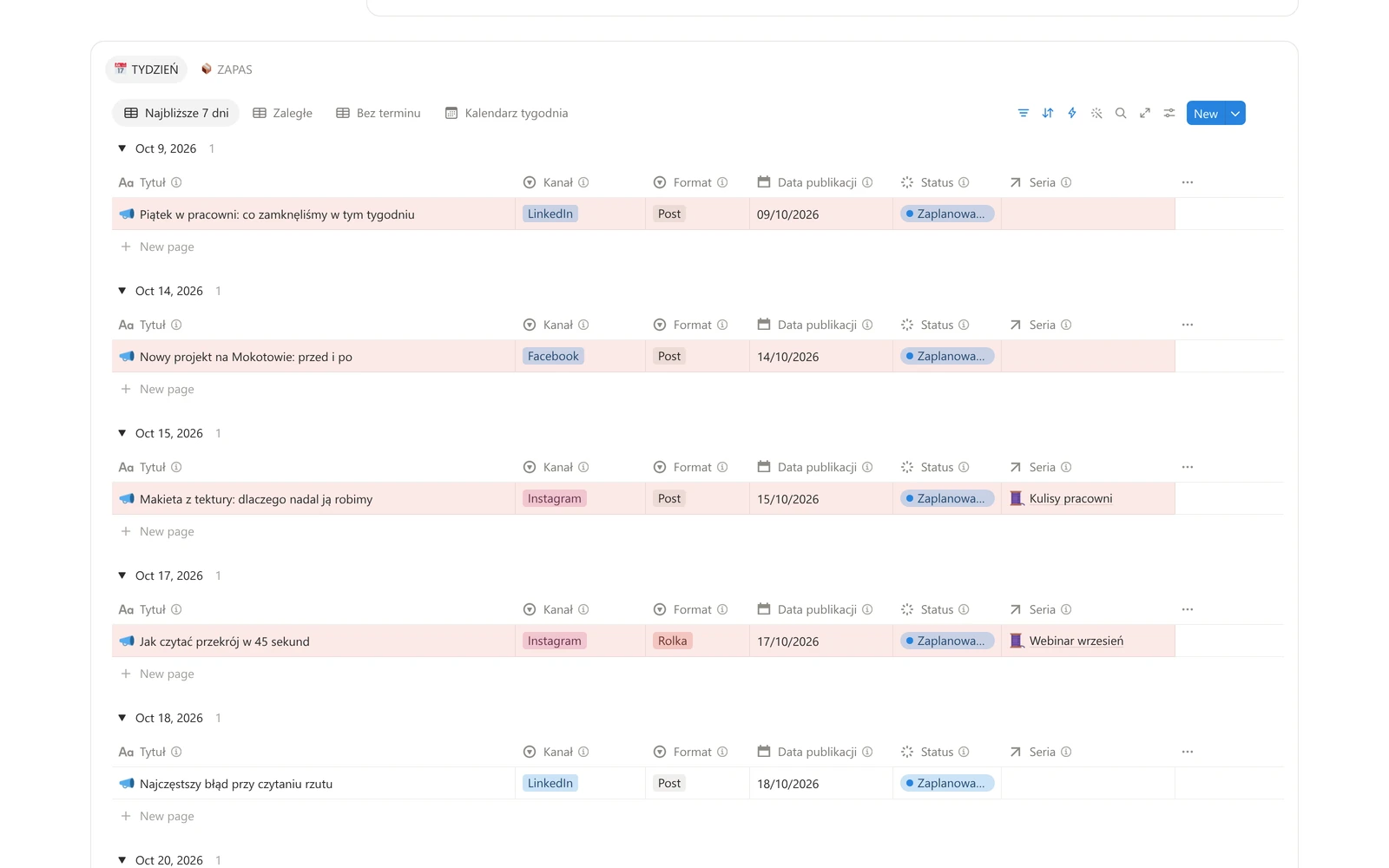Collapse the Oct 18, 2026 group
Screen dimensions: 1389x868
(122, 718)
